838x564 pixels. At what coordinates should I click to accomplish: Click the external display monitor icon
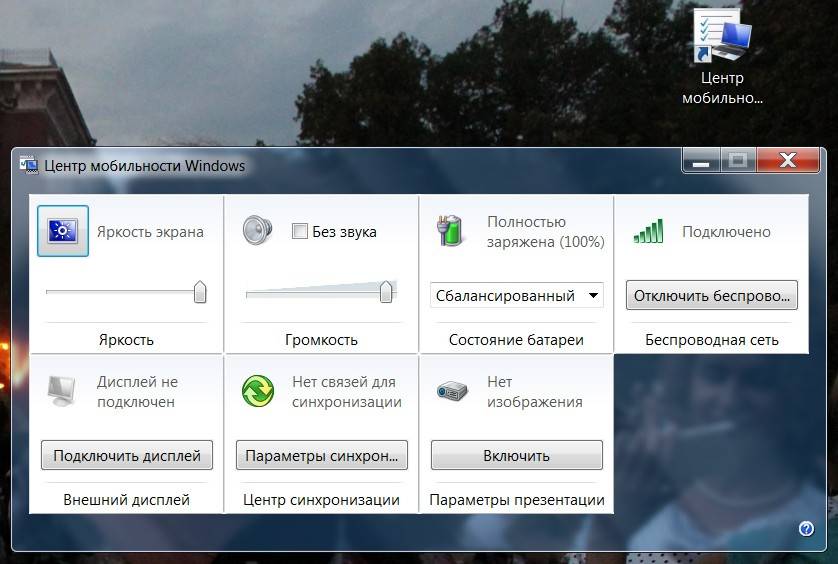[62, 391]
